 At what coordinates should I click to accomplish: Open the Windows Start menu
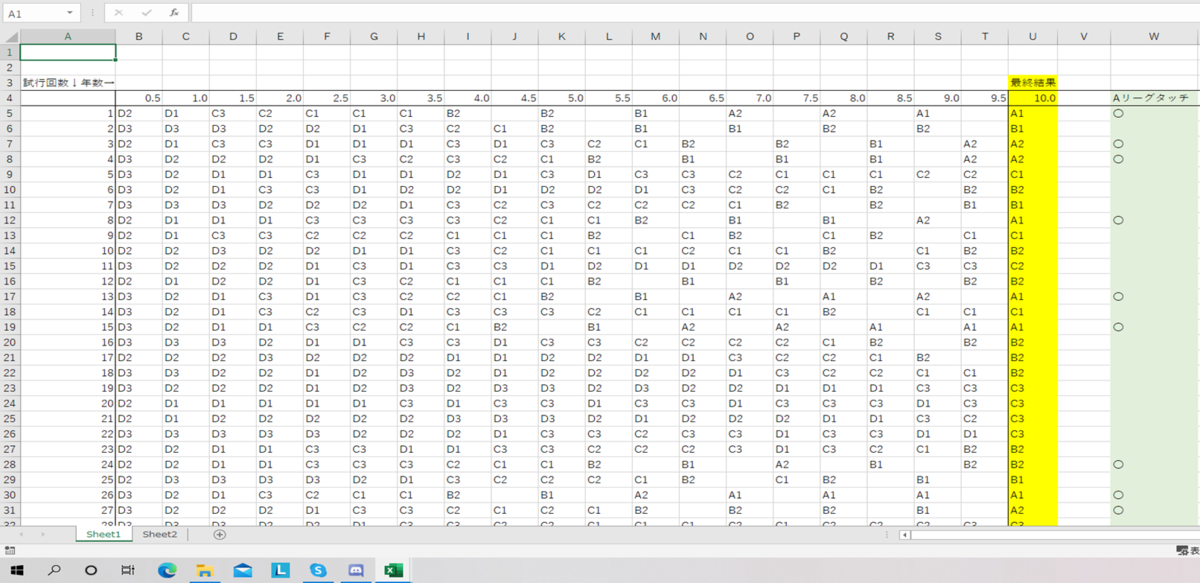pyautogui.click(x=17, y=569)
